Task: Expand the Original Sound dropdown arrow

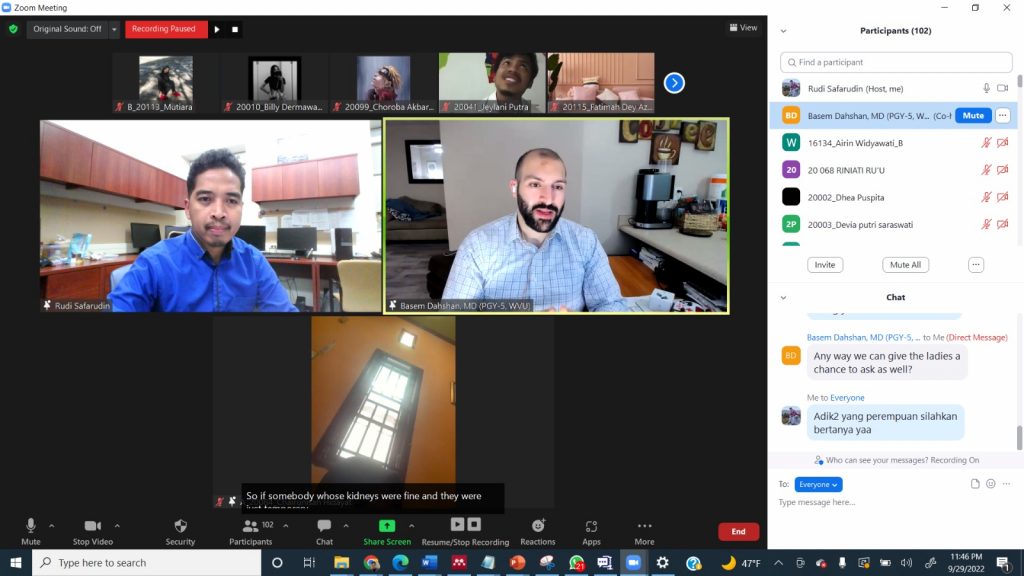Action: [114, 29]
